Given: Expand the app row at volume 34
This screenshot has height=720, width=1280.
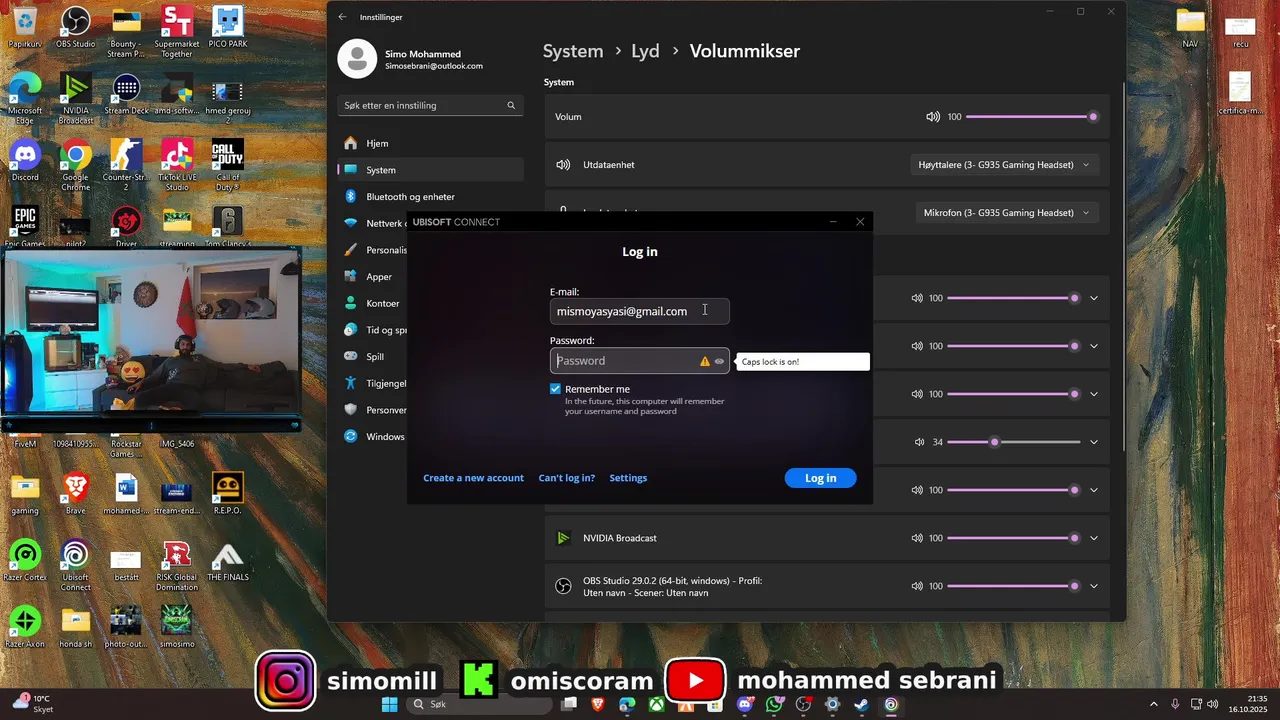Looking at the screenshot, I should (1094, 442).
